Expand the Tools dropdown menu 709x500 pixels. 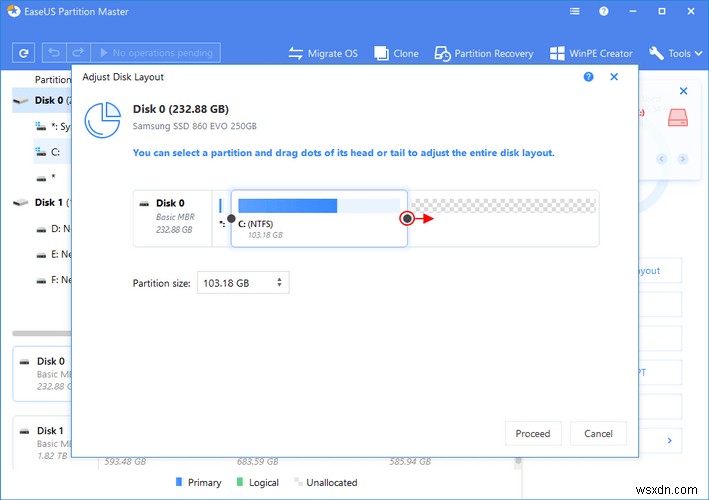676,53
